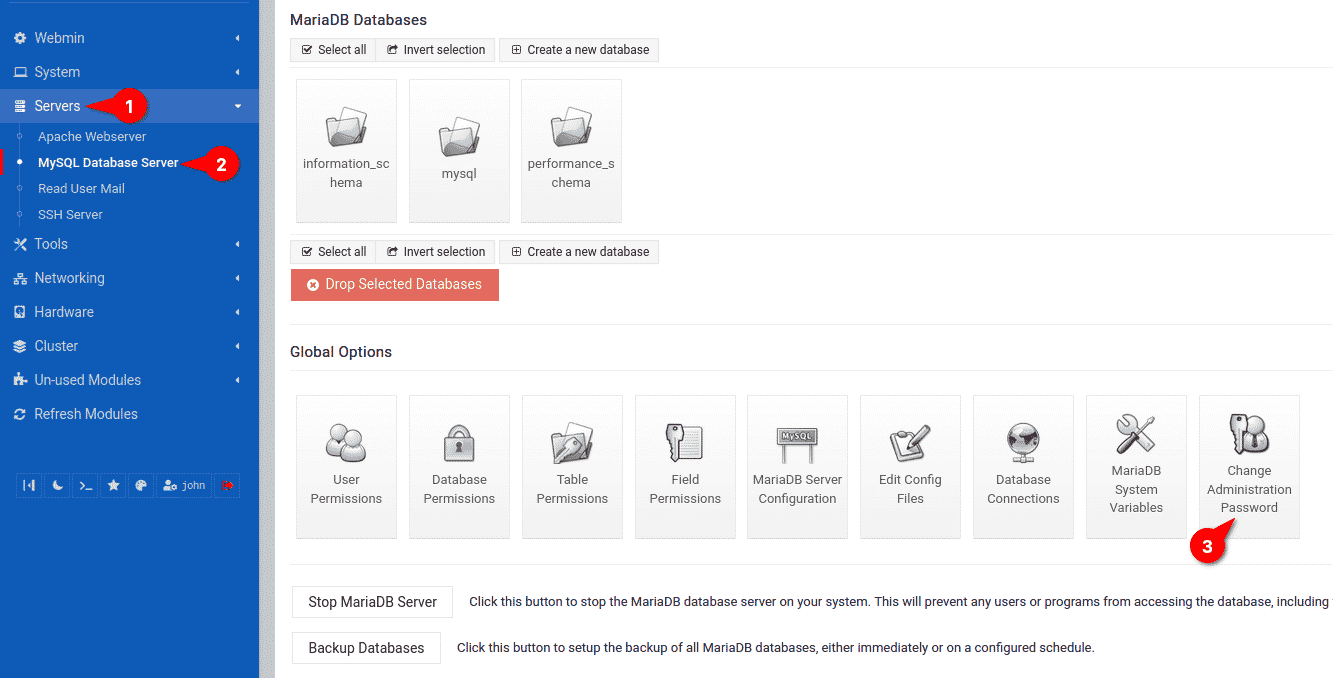
Task: Click Select all above the database list
Action: [333, 50]
